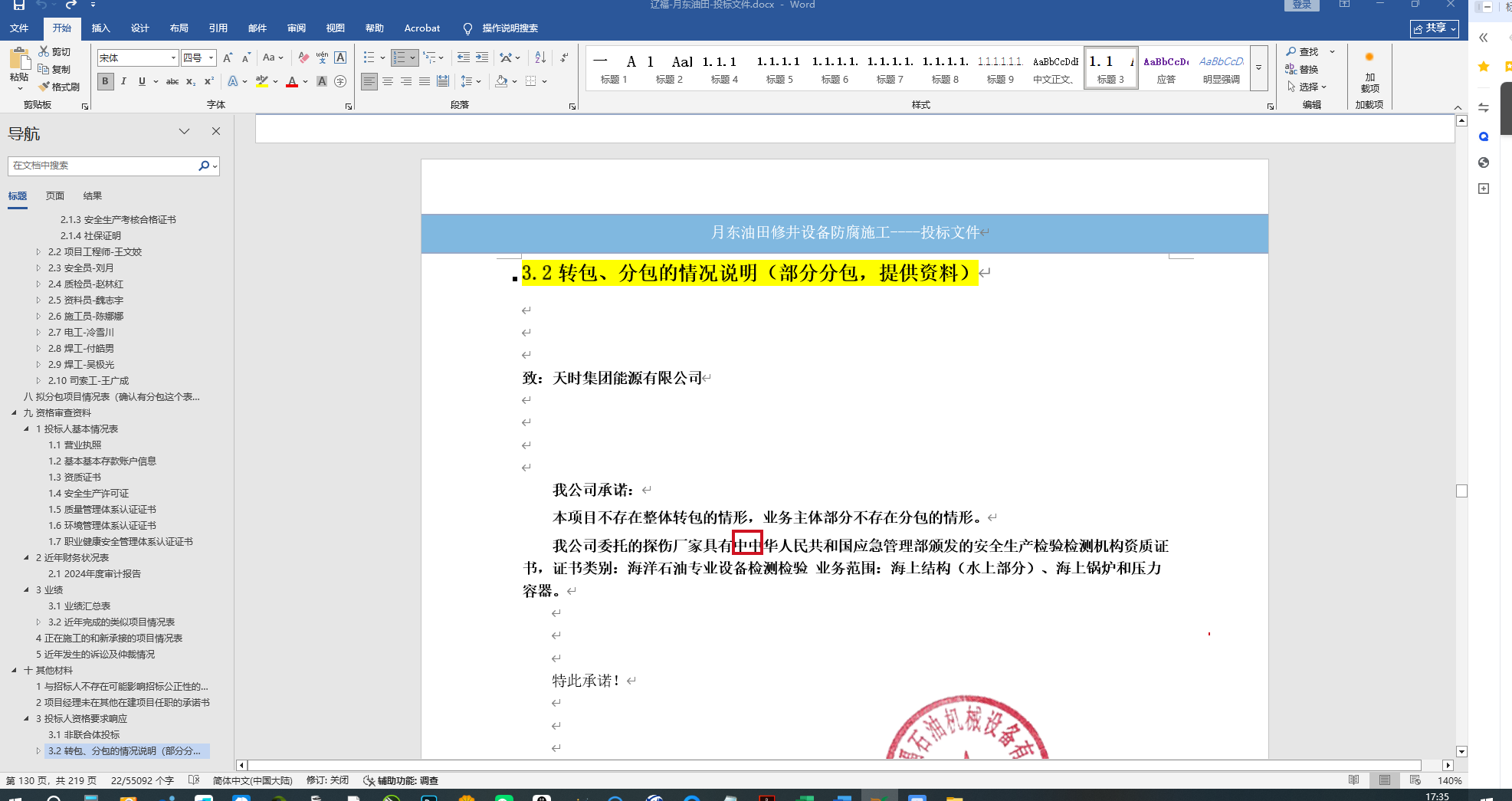Apply the character border (boxed A) icon

(340, 57)
